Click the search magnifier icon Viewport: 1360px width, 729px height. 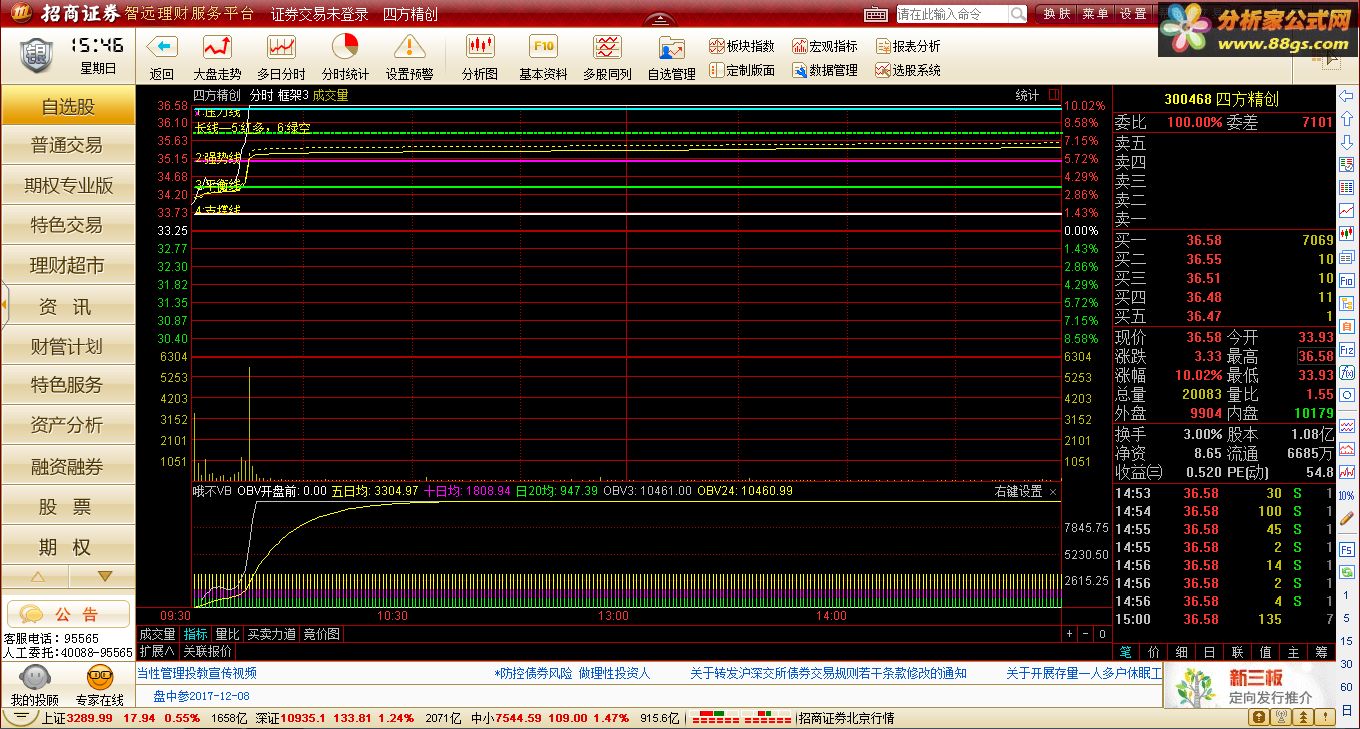[1017, 14]
